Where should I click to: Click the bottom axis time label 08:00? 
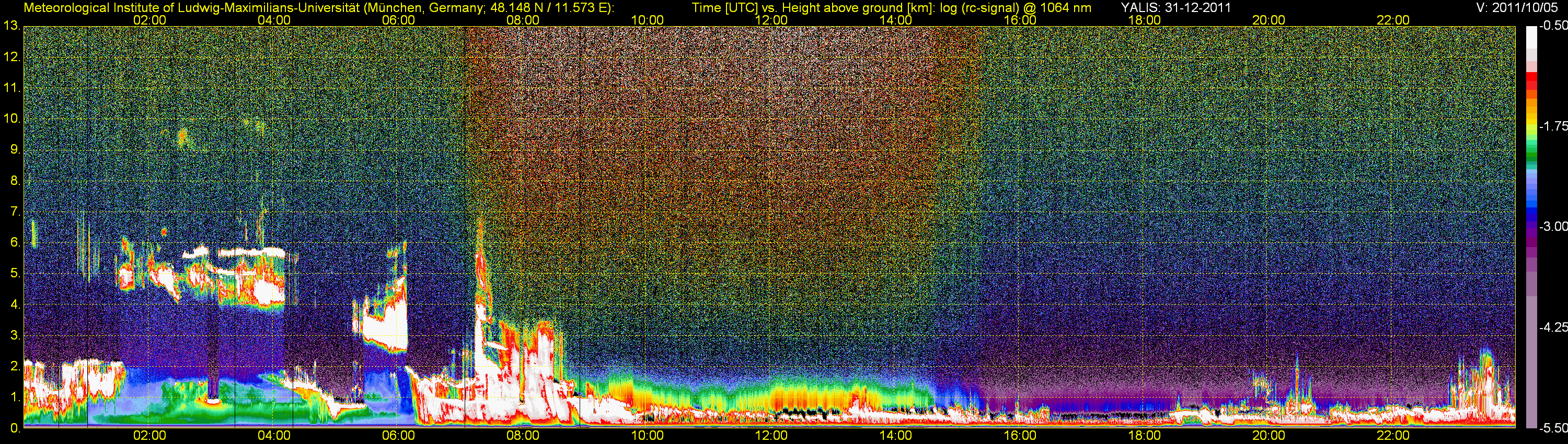click(x=523, y=436)
